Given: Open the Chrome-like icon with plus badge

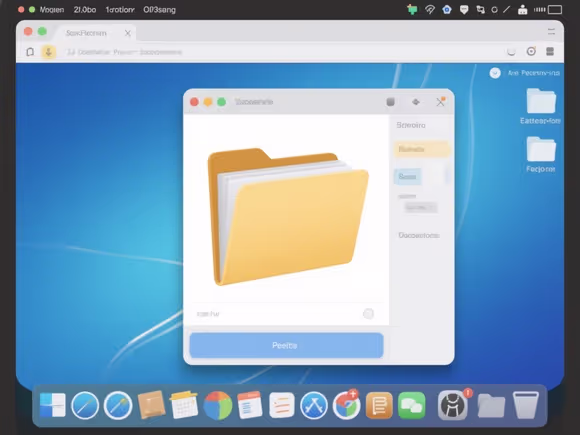Looking at the screenshot, I should [347, 405].
